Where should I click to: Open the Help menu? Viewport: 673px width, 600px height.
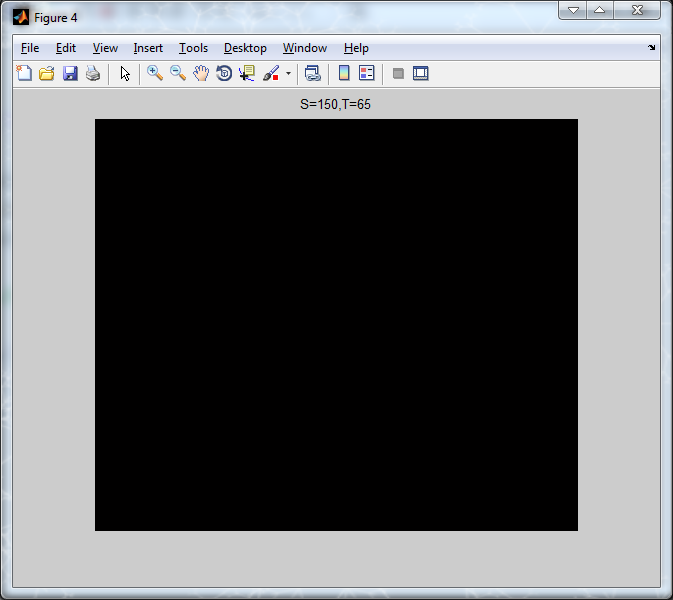pos(356,48)
